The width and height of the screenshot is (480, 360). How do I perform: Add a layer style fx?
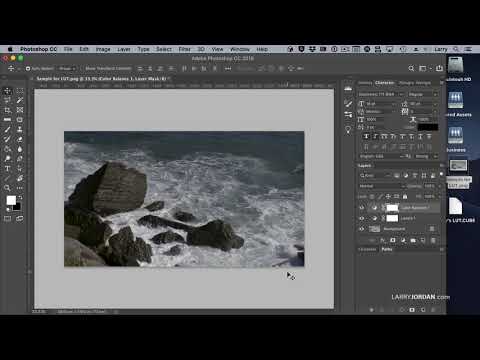[x=383, y=240]
